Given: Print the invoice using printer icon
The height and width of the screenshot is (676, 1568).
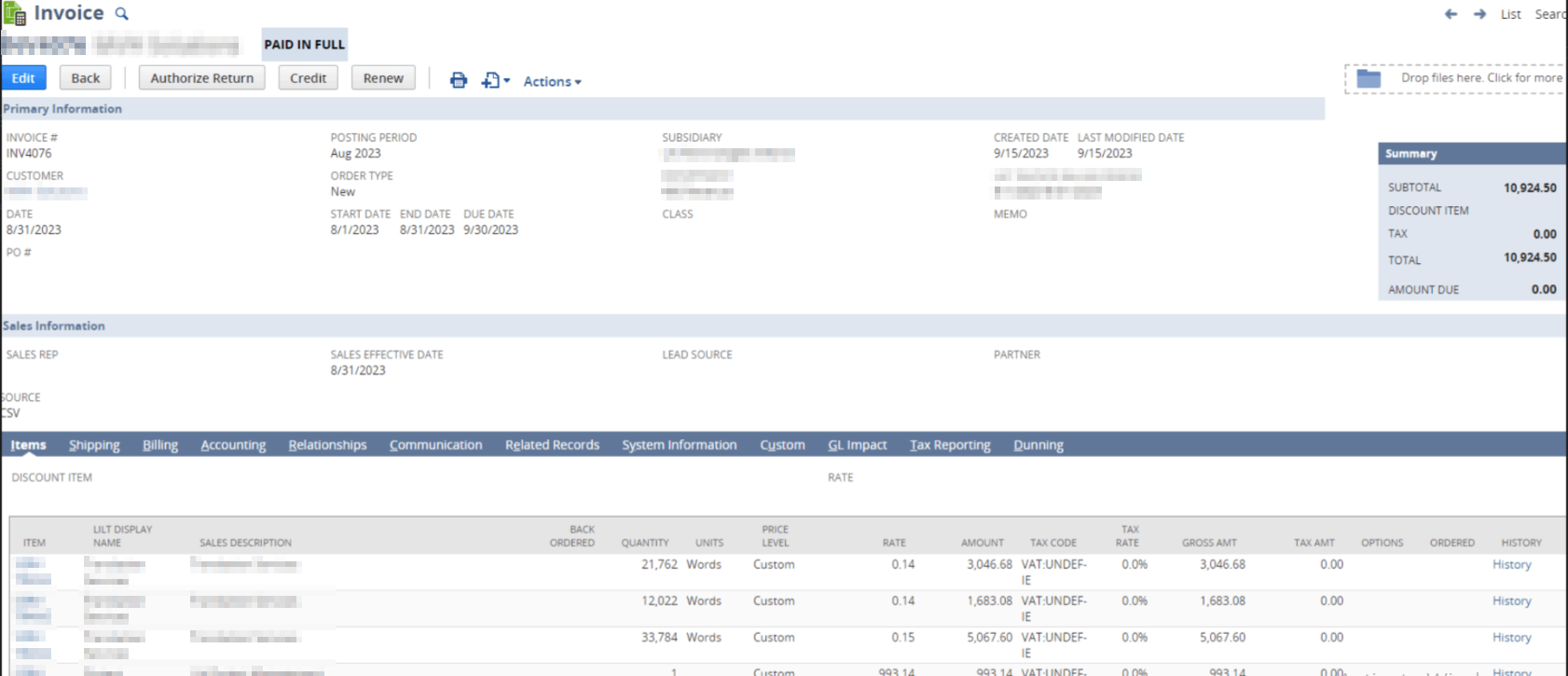Looking at the screenshot, I should pyautogui.click(x=458, y=80).
